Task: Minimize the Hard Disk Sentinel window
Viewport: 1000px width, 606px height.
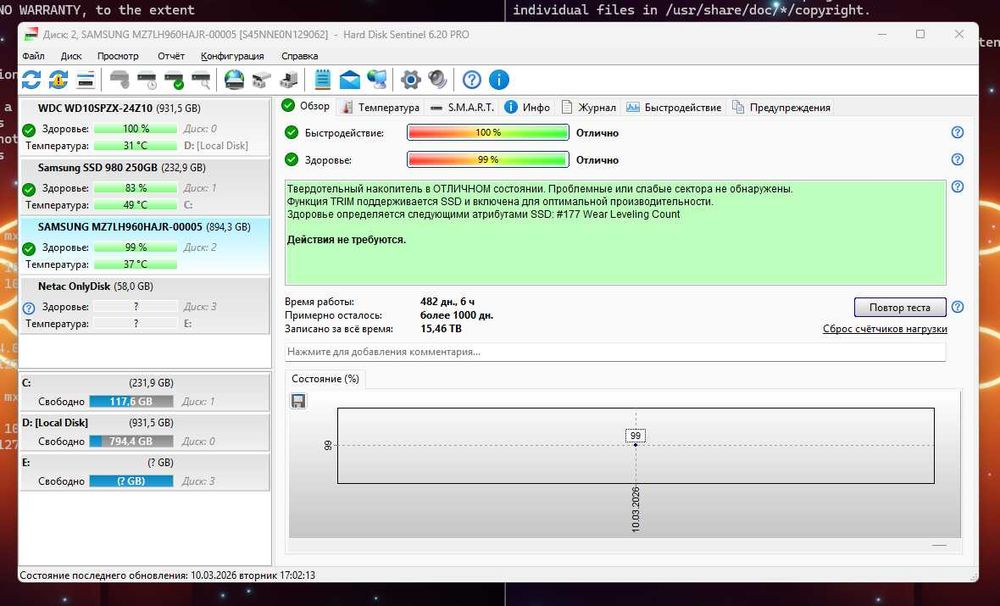Action: 882,34
